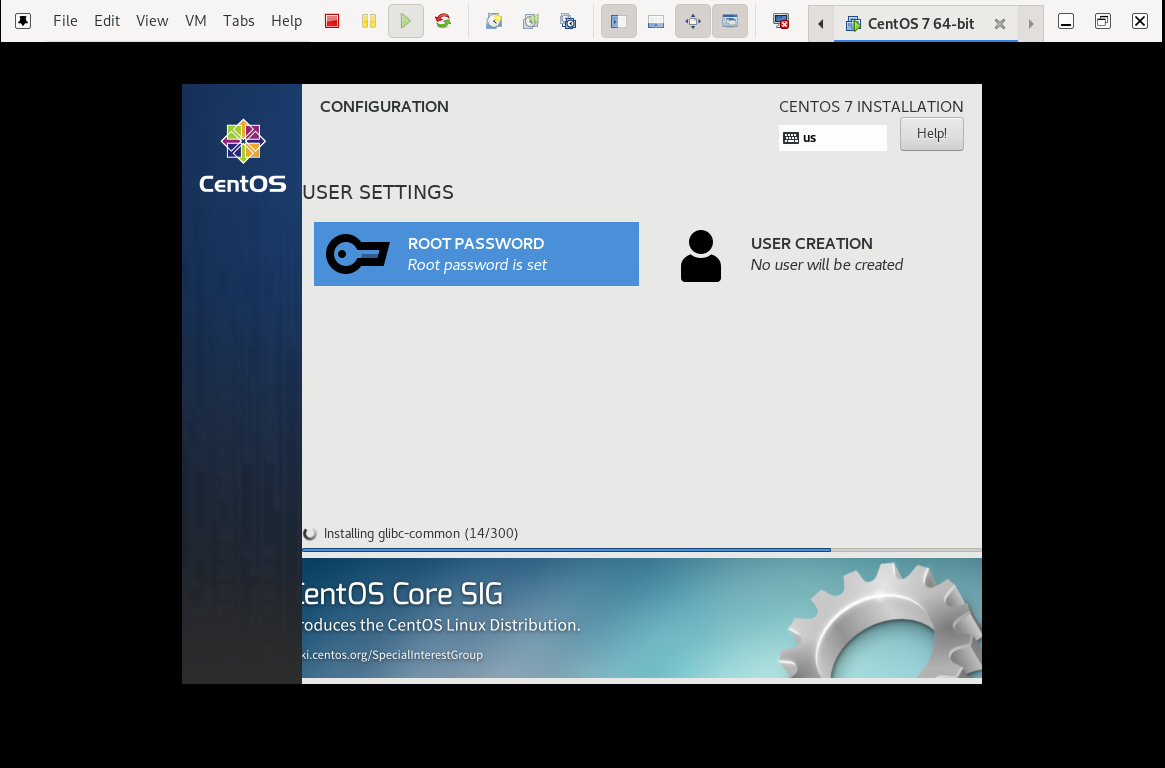1165x768 pixels.
Task: Click the user silhouette icon
Action: pyautogui.click(x=701, y=256)
